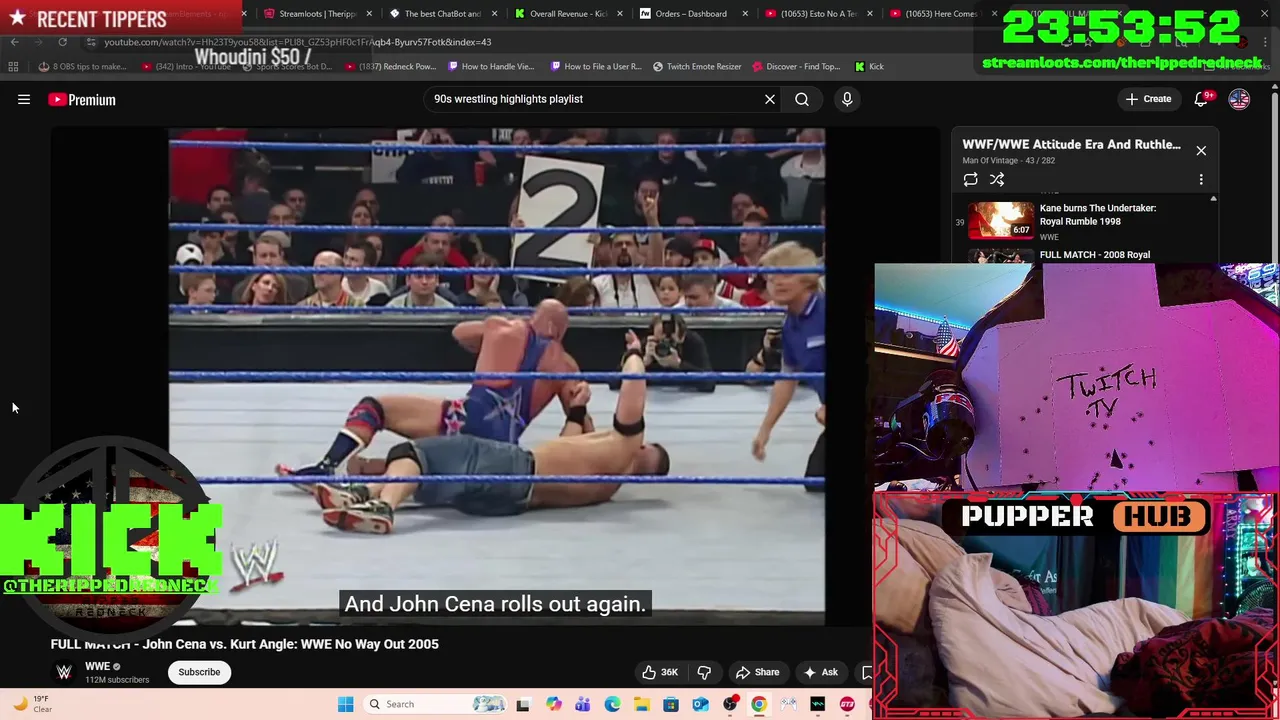Click the wrestling video player

coord(497,377)
